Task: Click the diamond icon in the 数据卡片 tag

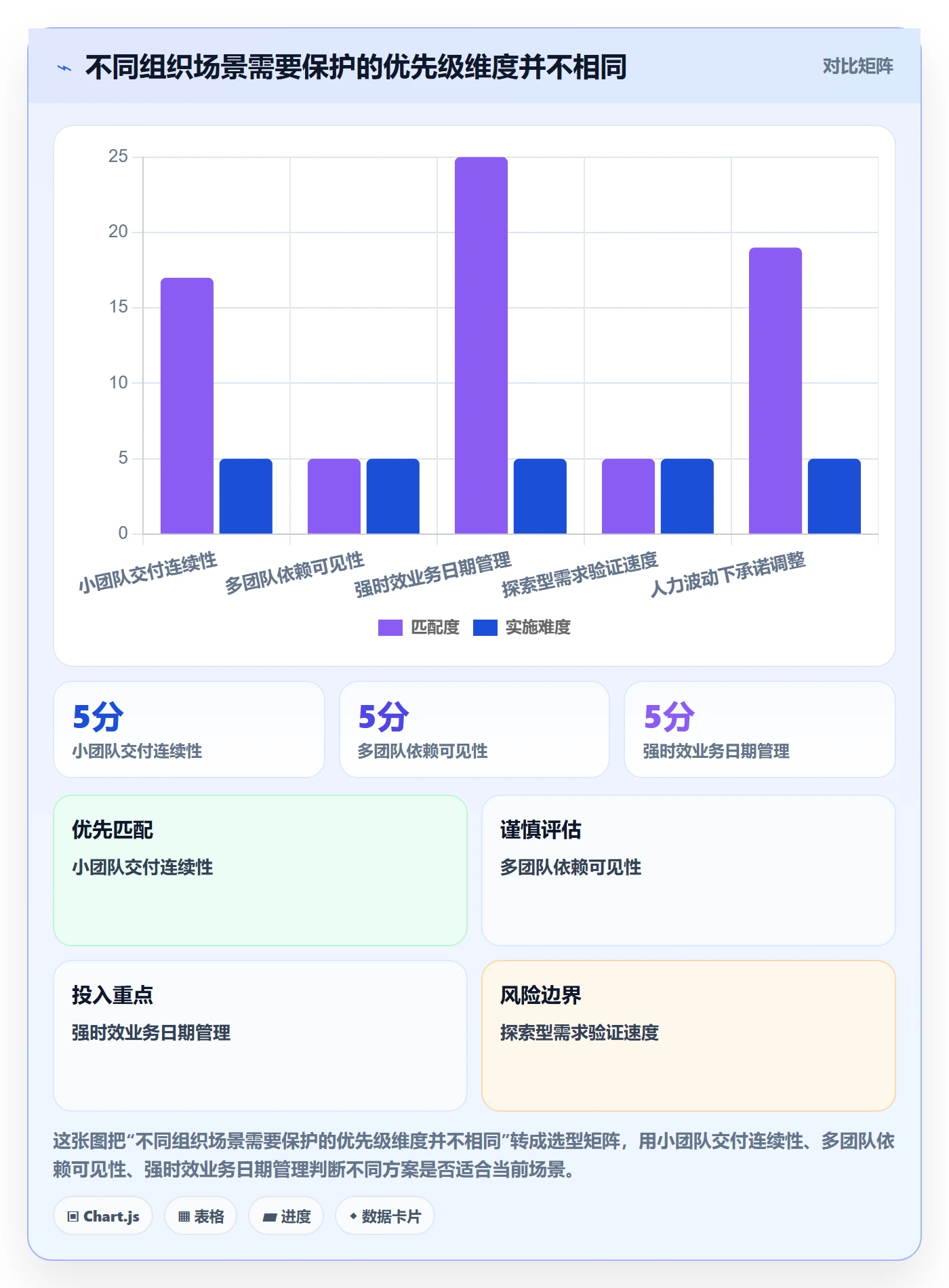Action: pyautogui.click(x=353, y=1216)
